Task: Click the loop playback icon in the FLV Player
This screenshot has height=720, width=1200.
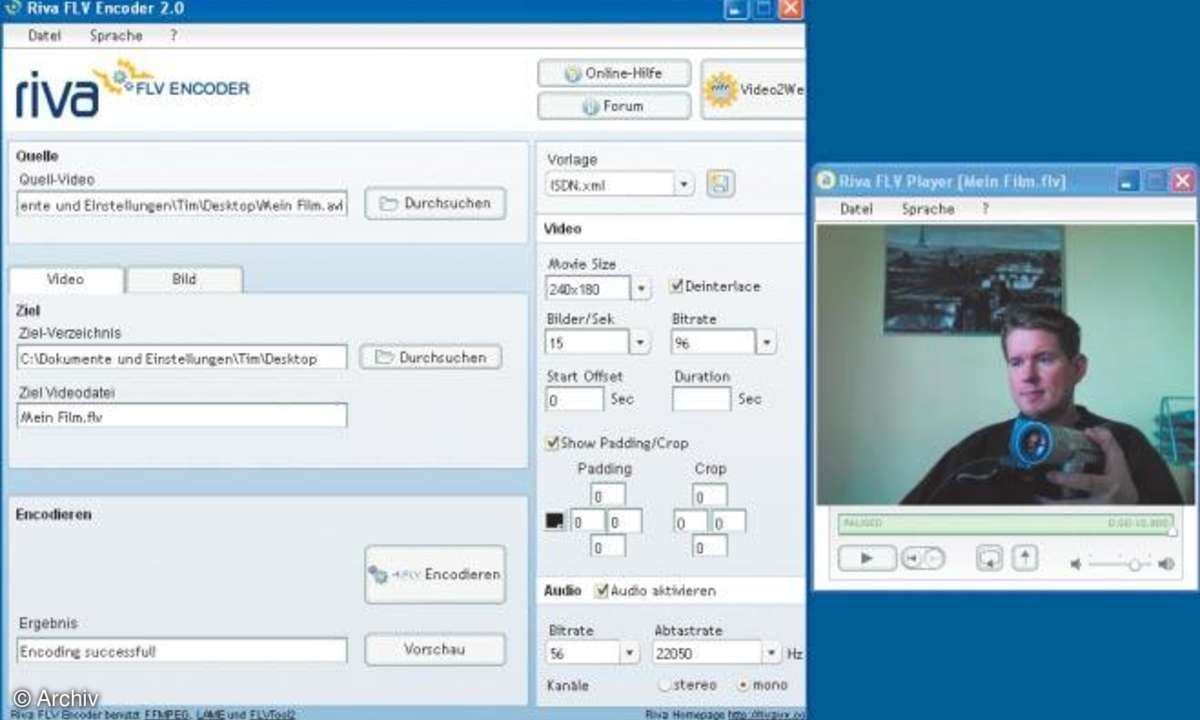Action: click(989, 558)
